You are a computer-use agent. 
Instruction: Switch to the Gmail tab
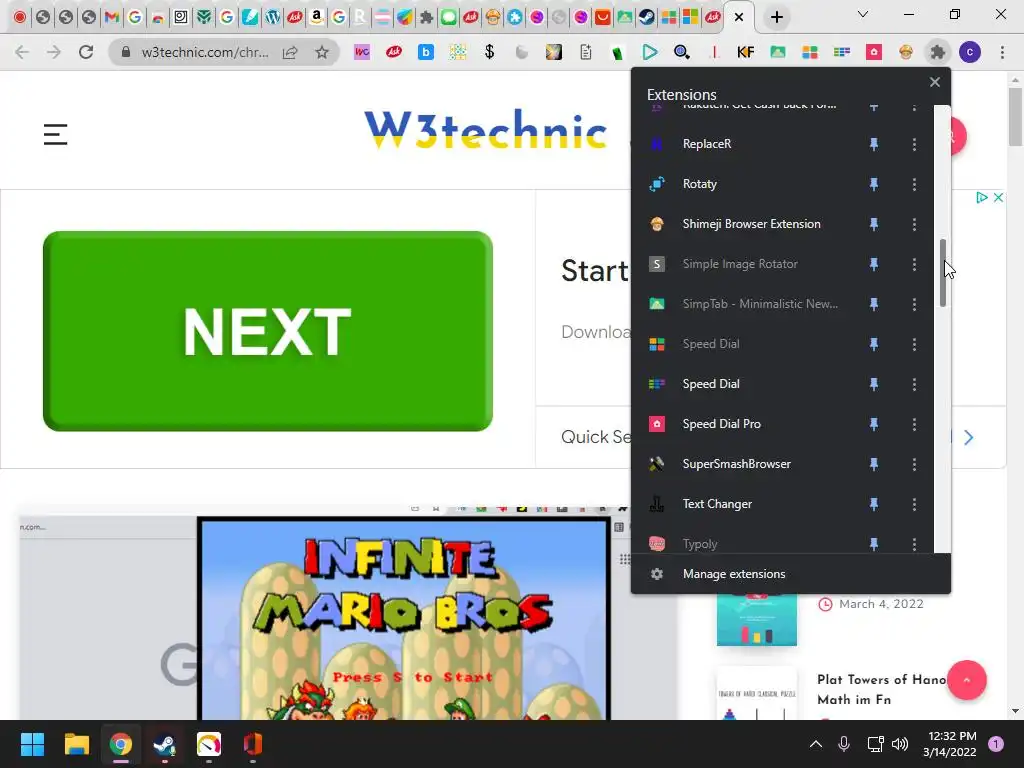click(x=112, y=18)
